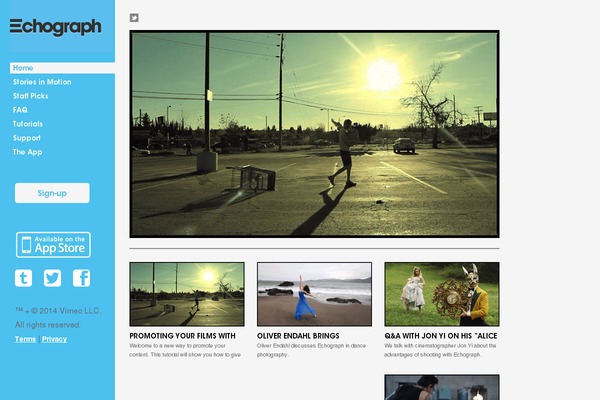Open the Privacy link
The height and width of the screenshot is (400, 600).
[x=54, y=339]
